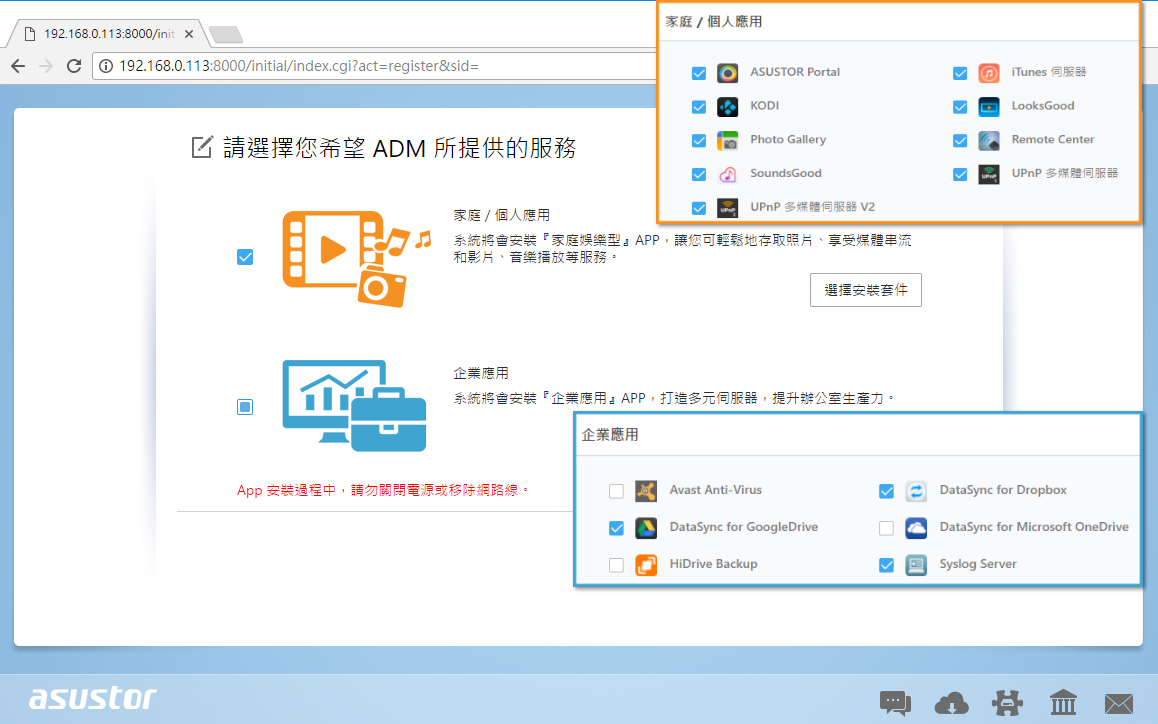Click the 選擇安裝套件 button
This screenshot has height=724, width=1158.
click(866, 290)
